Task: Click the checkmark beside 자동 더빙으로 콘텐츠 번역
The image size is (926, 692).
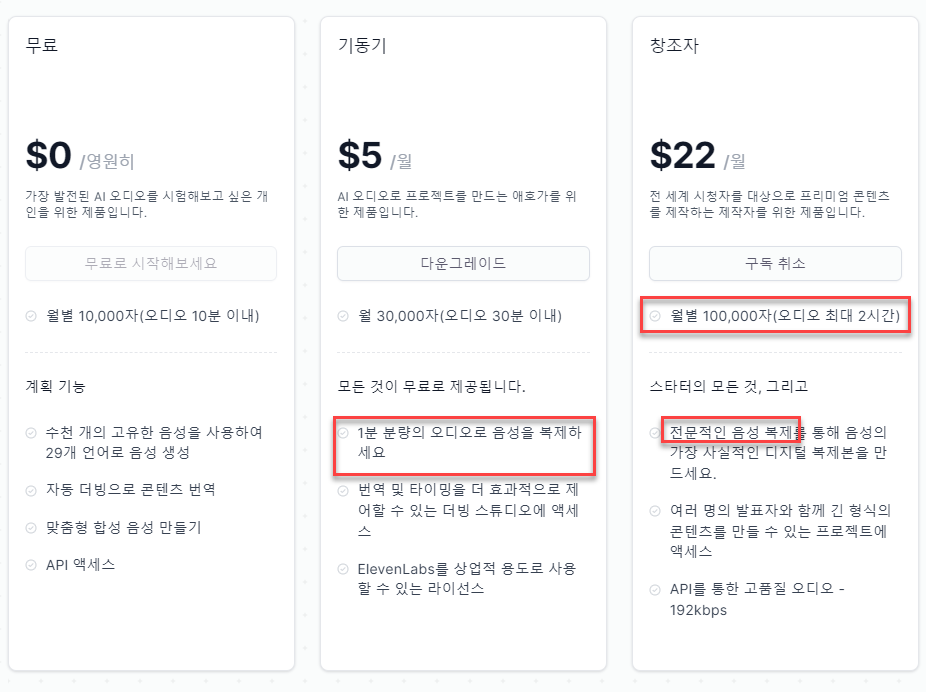Action: click(32, 490)
